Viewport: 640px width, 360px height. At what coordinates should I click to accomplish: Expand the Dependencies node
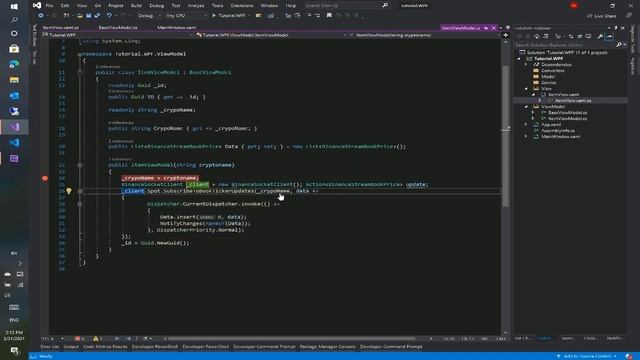526,64
